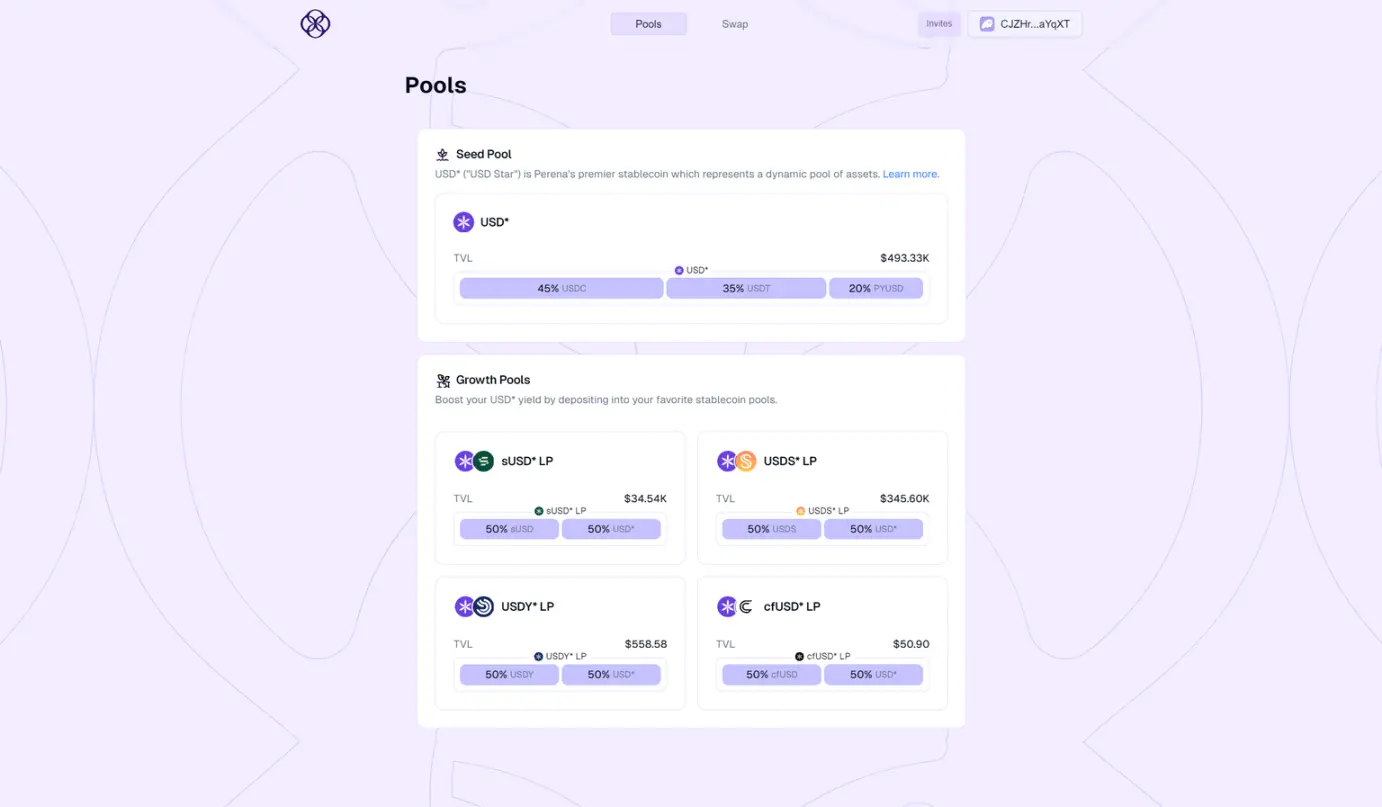Click the USD* token star icon
Viewport: 1382px width, 807px height.
463,222
